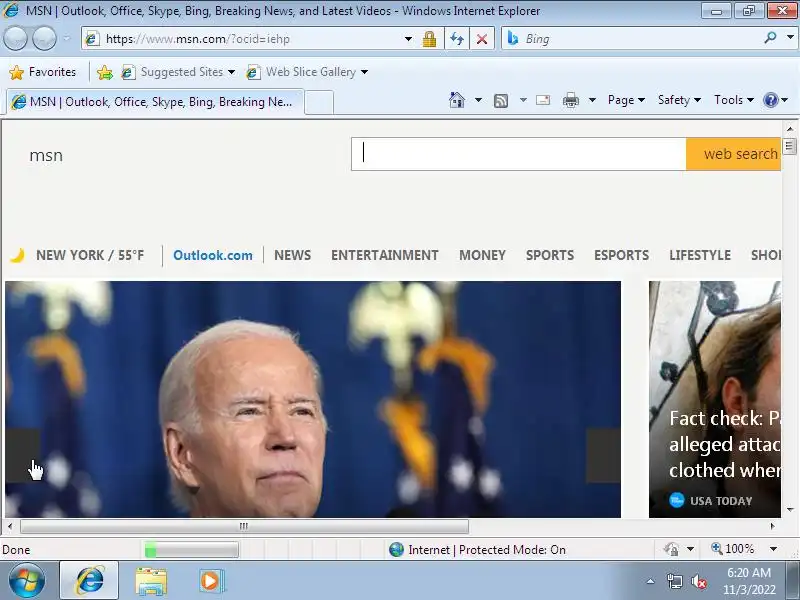Click the address bar URL field
Image resolution: width=800 pixels, height=600 pixels.
tap(245, 39)
